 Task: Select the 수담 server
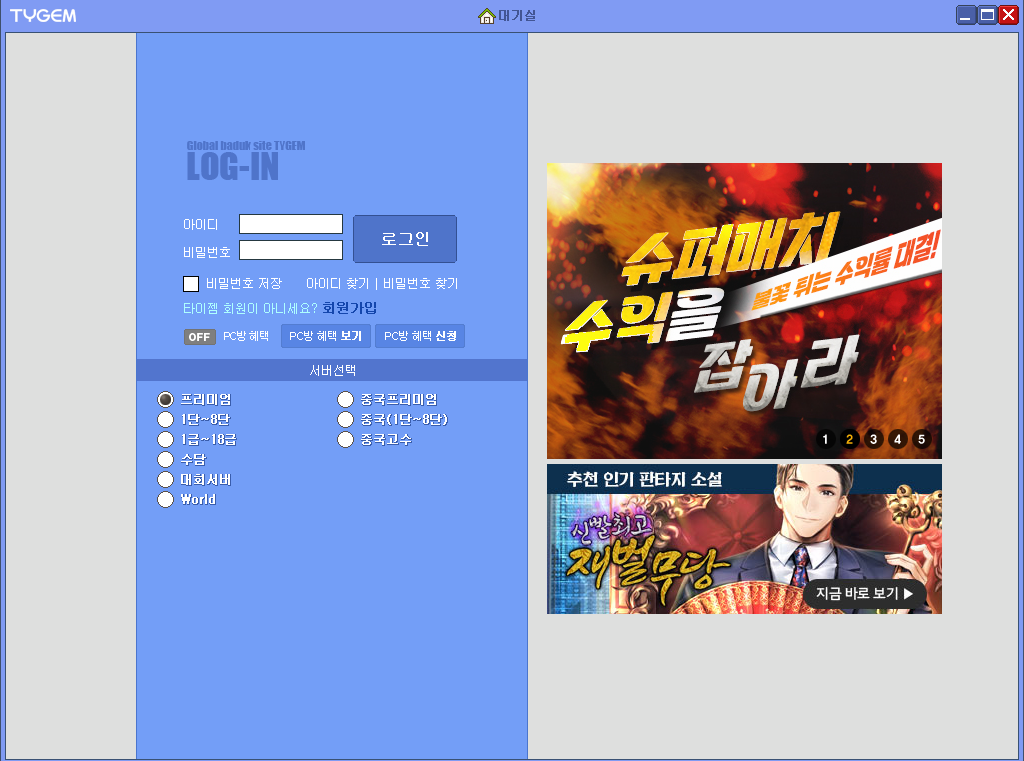point(165,459)
